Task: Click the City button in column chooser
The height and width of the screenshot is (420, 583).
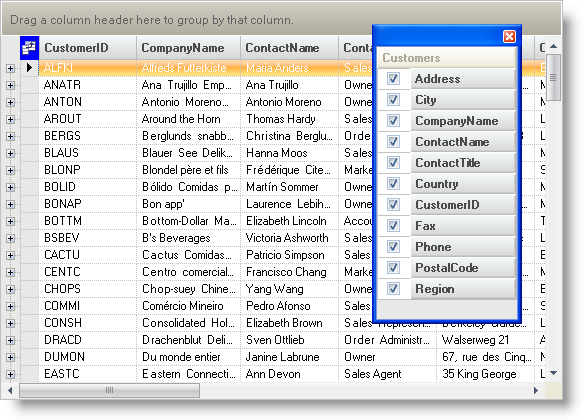Action: 463,100
